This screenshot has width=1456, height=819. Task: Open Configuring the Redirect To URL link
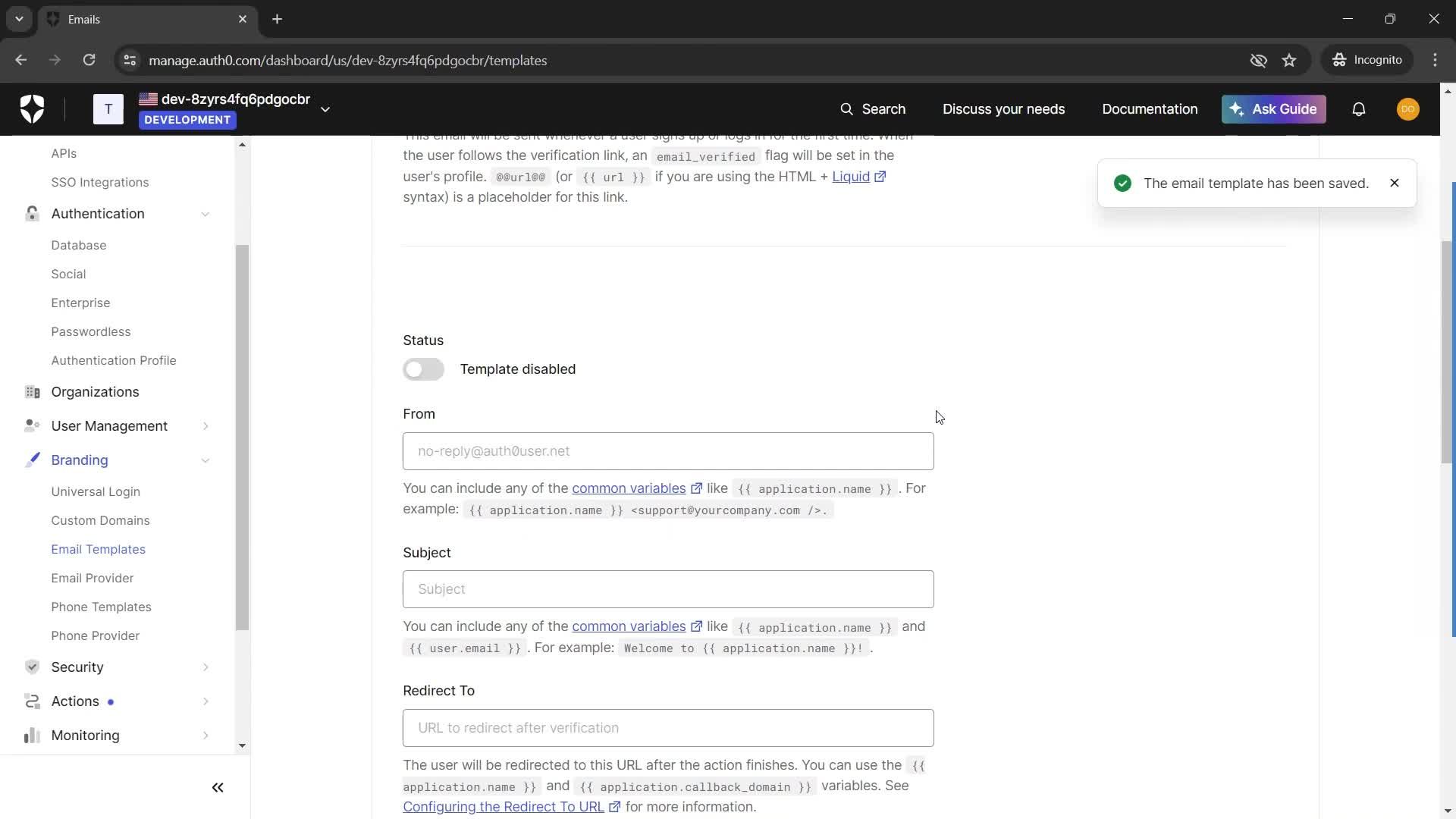coord(504,807)
